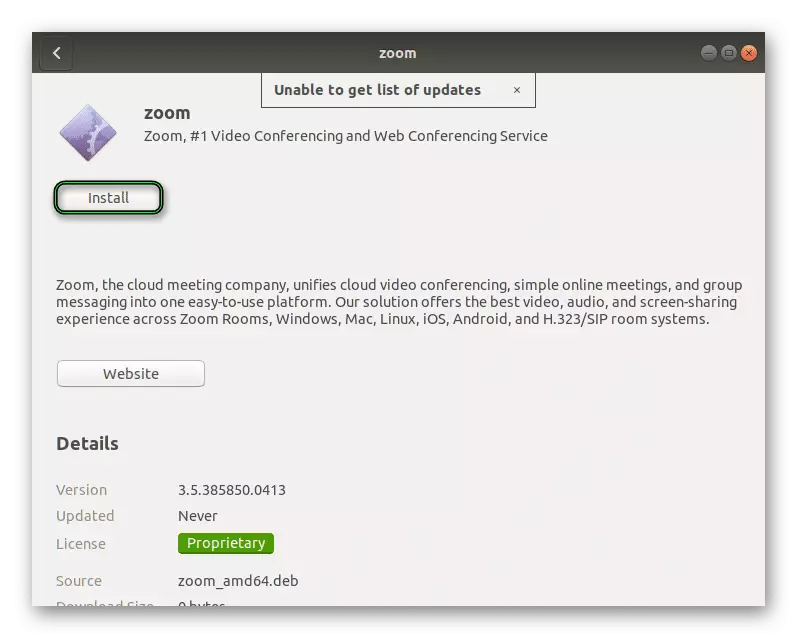Click the Updated label
Image resolution: width=797 pixels, height=638 pixels.
[85, 516]
